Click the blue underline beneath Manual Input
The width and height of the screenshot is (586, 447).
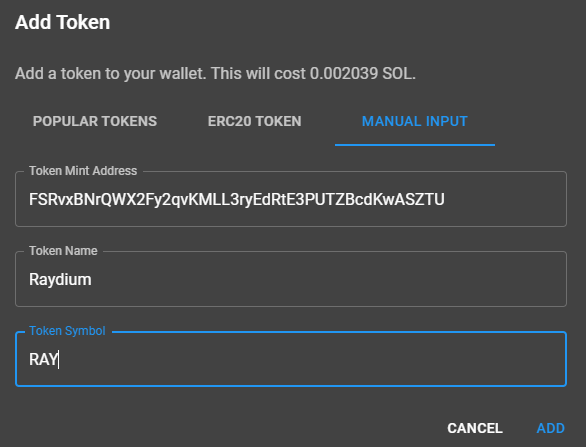tap(415, 145)
